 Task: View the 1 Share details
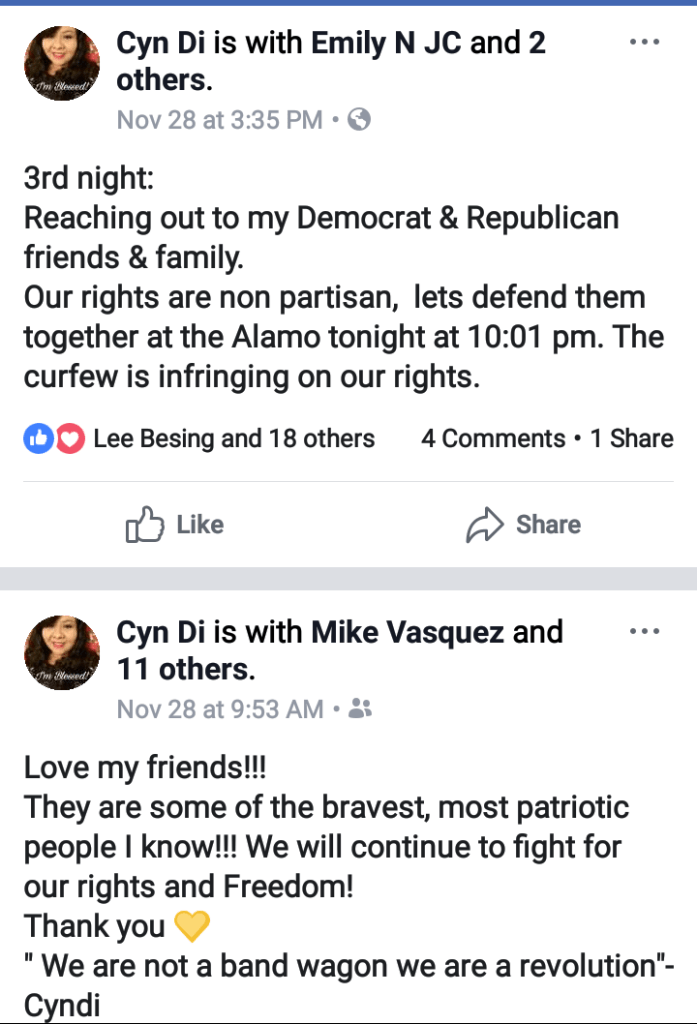pyautogui.click(x=631, y=438)
